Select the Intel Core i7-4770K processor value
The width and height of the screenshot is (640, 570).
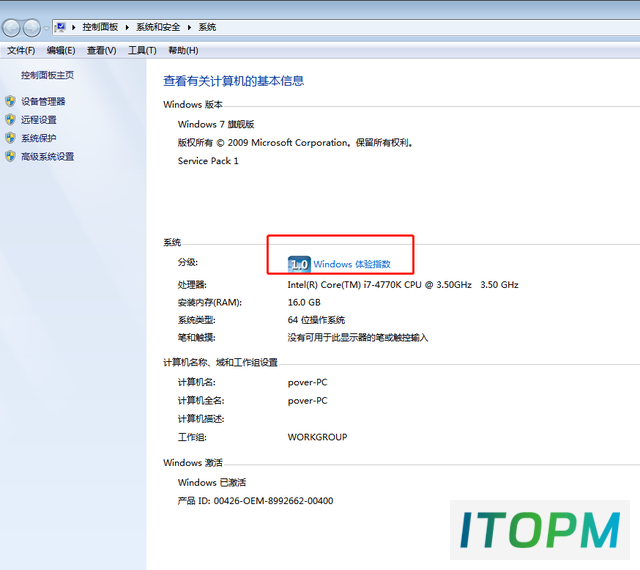[x=403, y=285]
